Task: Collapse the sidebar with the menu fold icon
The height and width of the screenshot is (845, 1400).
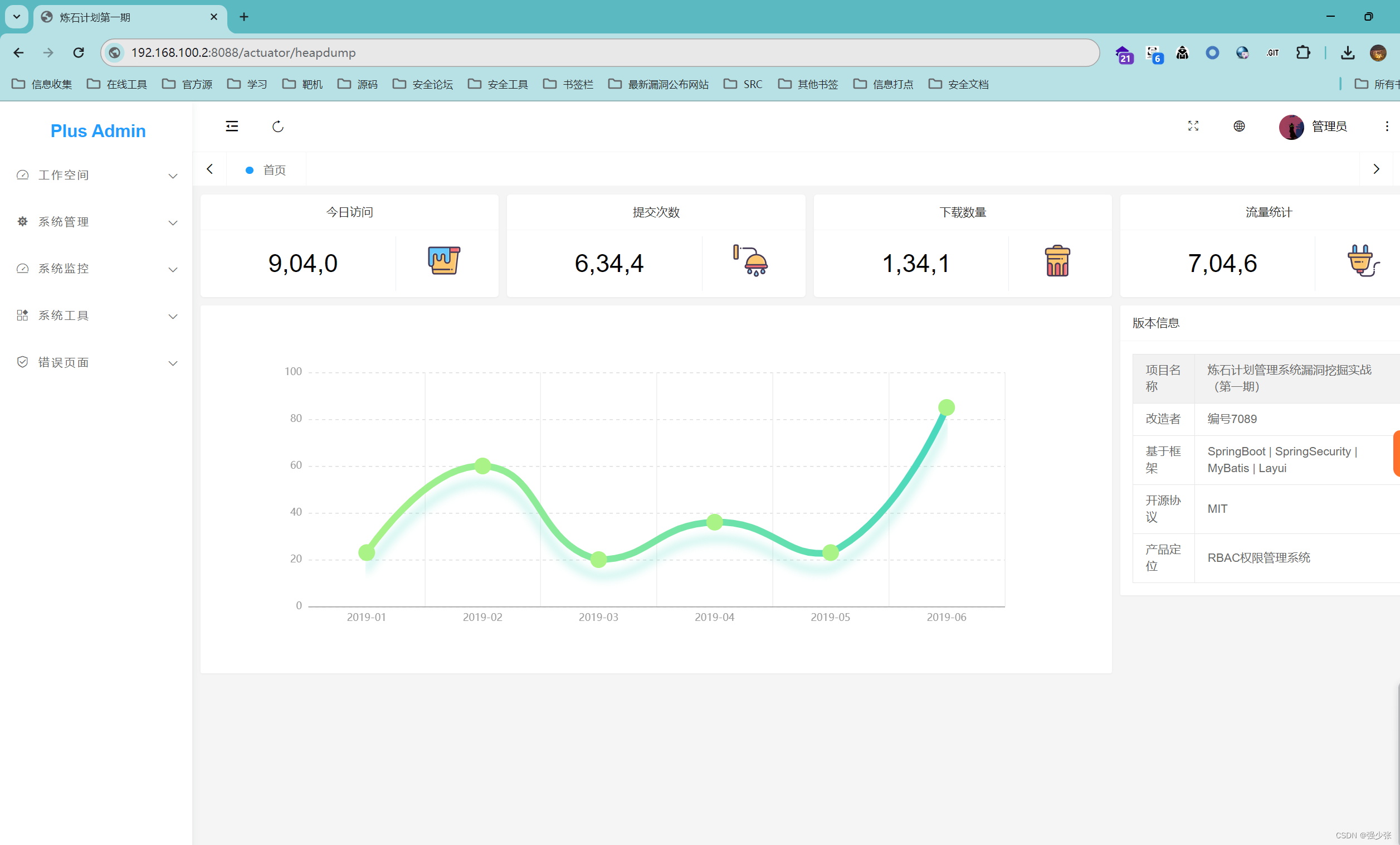Action: (x=232, y=126)
